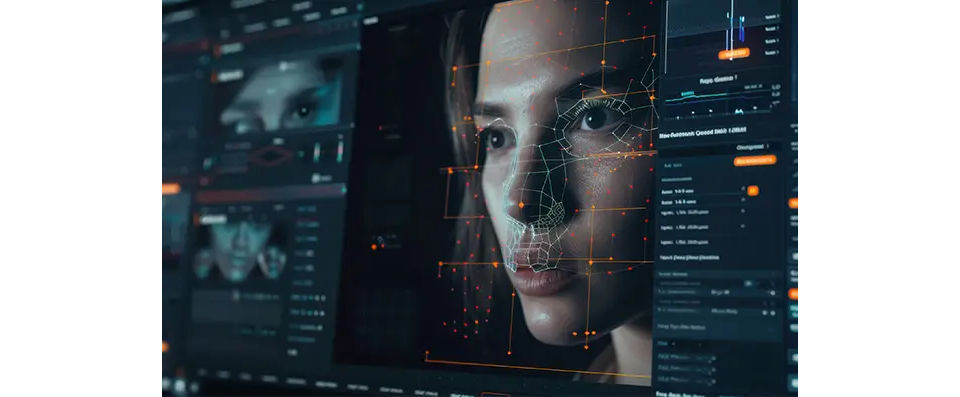Click the orange button under the spike graph
This screenshot has width=960, height=397.
[733, 54]
